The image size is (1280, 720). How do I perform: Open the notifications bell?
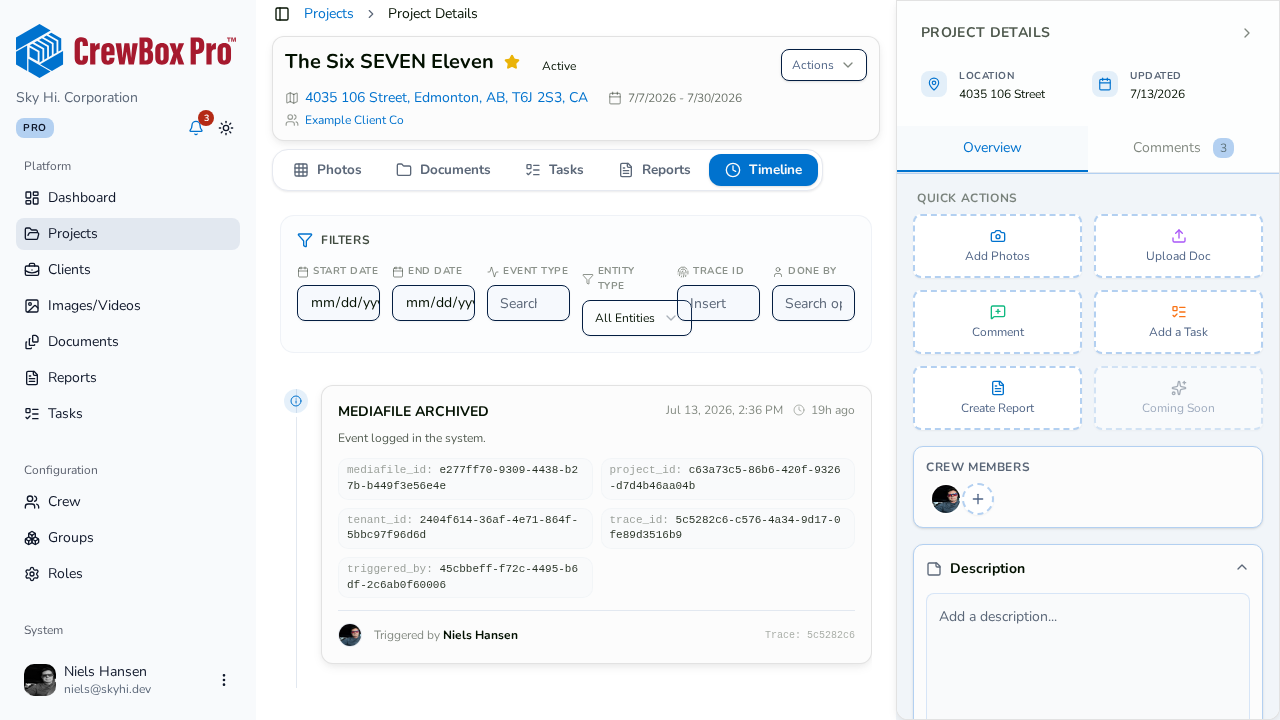(x=196, y=128)
